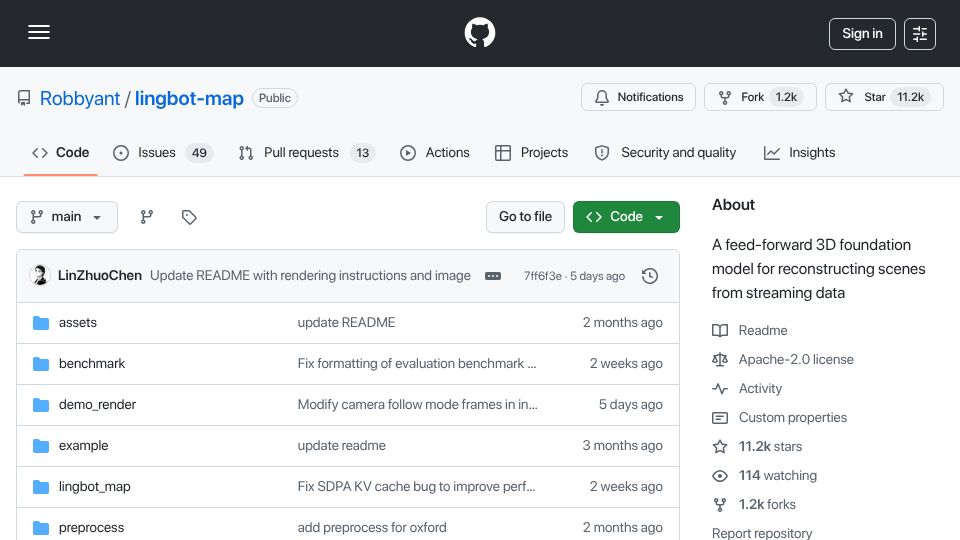This screenshot has width=960, height=540.
Task: Click the Fork count 1.2k badge
Action: [x=786, y=97]
